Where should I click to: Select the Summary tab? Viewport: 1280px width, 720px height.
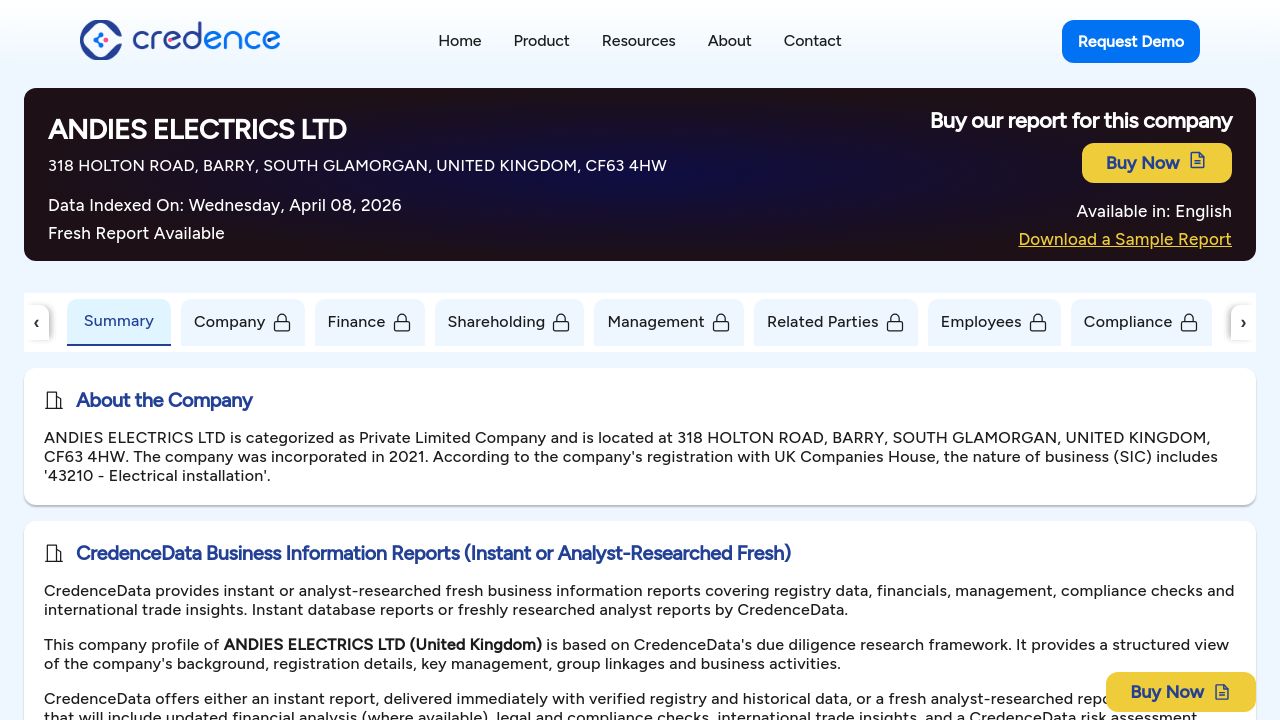click(119, 322)
